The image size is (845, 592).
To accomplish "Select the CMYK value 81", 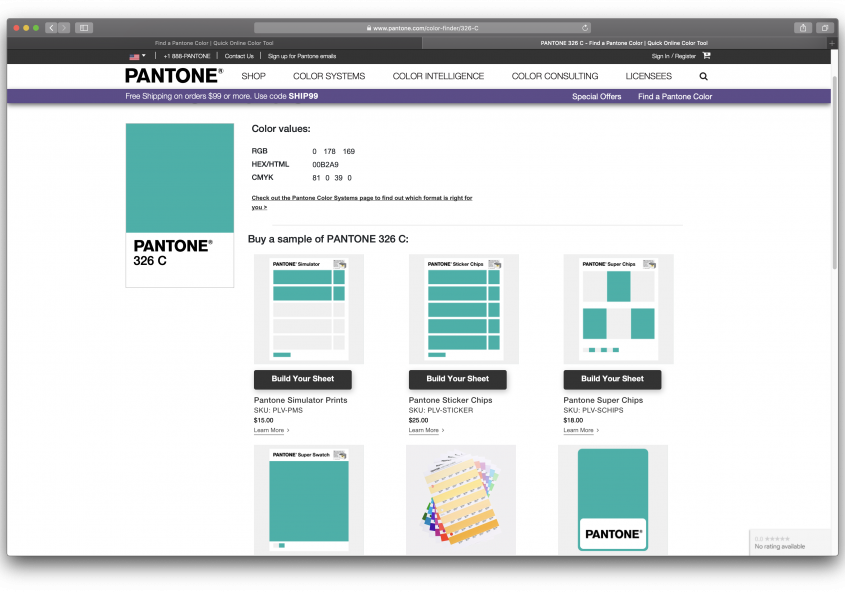I will (x=316, y=178).
